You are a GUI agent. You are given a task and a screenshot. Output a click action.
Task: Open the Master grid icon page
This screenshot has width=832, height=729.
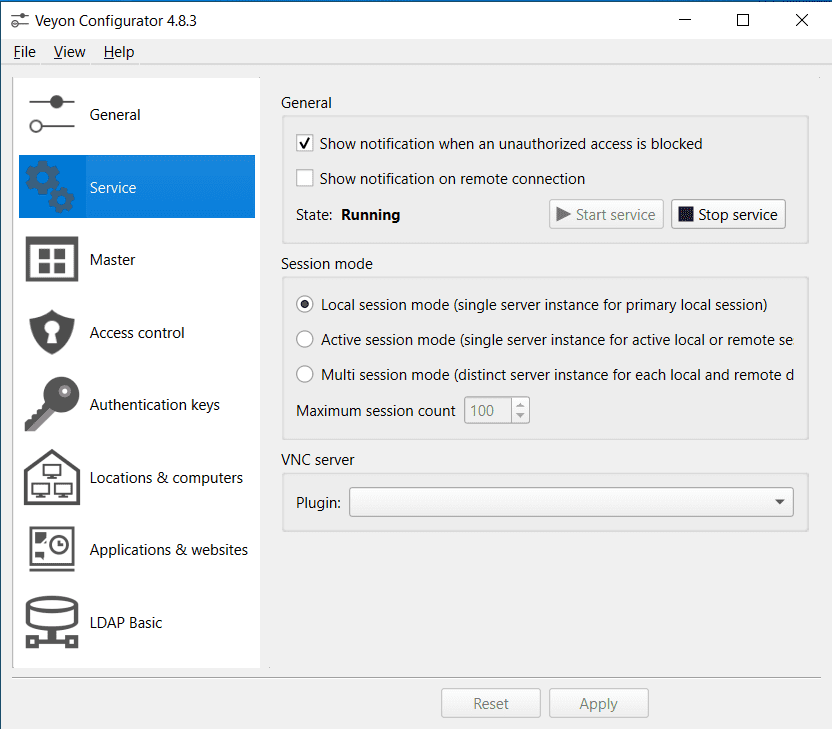(52, 260)
